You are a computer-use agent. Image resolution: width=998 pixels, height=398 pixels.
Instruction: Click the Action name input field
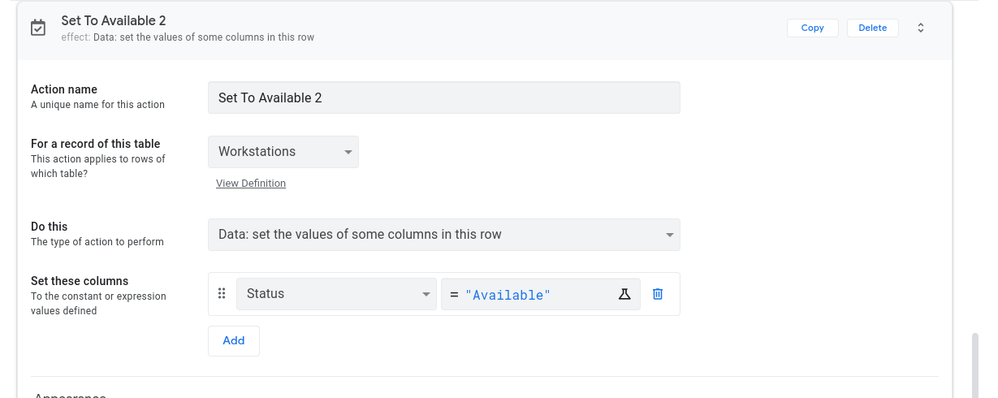[x=444, y=97]
